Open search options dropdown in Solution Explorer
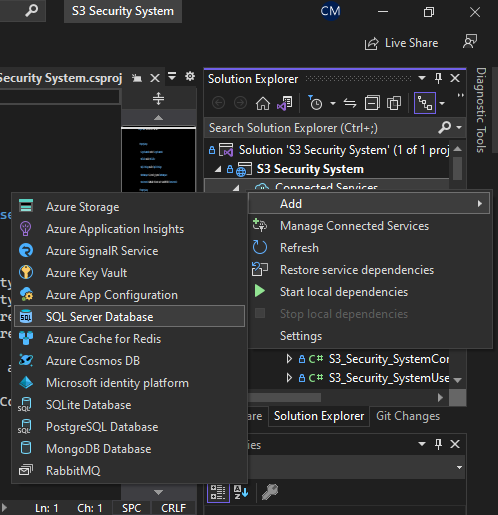Image resolution: width=498 pixels, height=515 pixels. [x=459, y=128]
